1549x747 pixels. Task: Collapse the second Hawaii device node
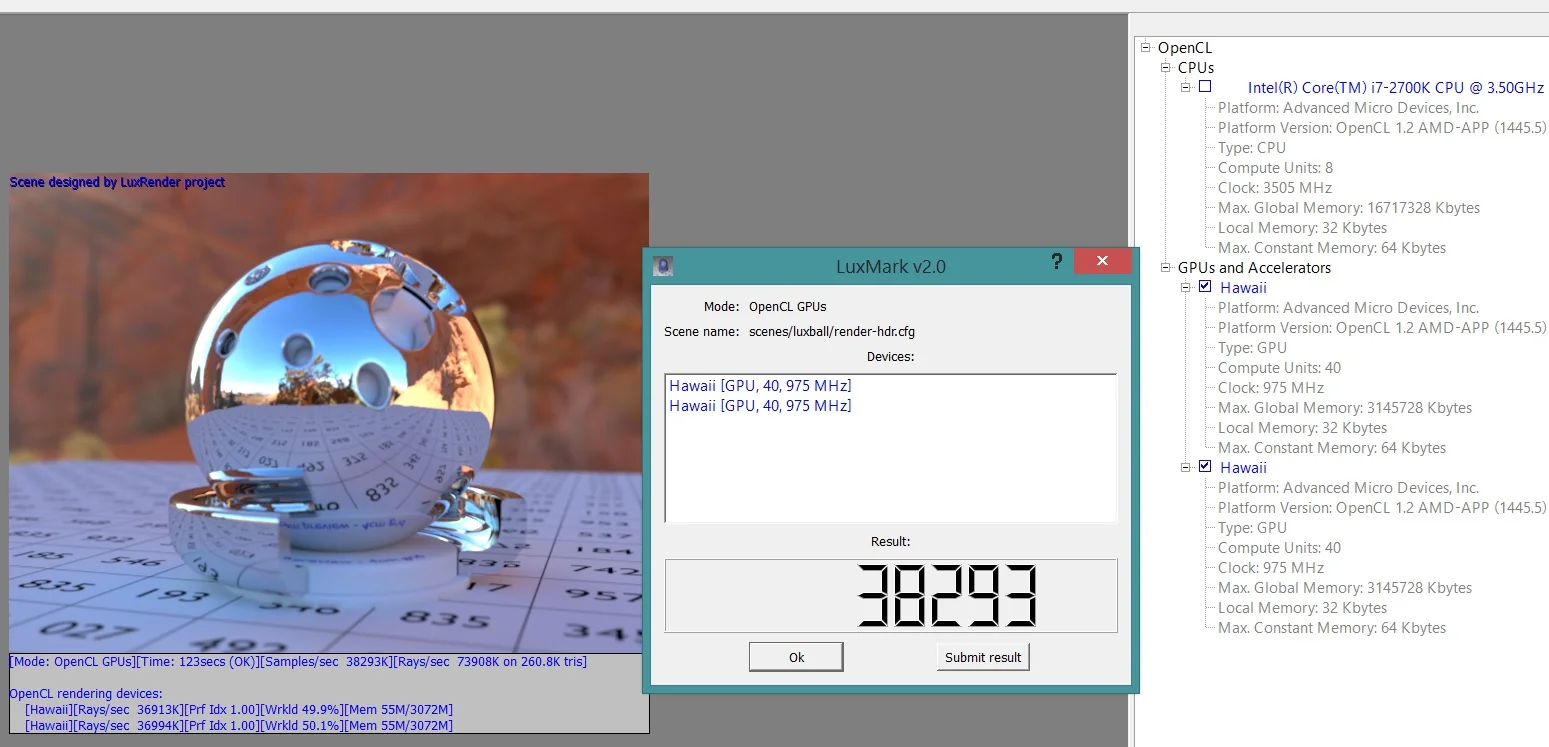click(x=1186, y=467)
